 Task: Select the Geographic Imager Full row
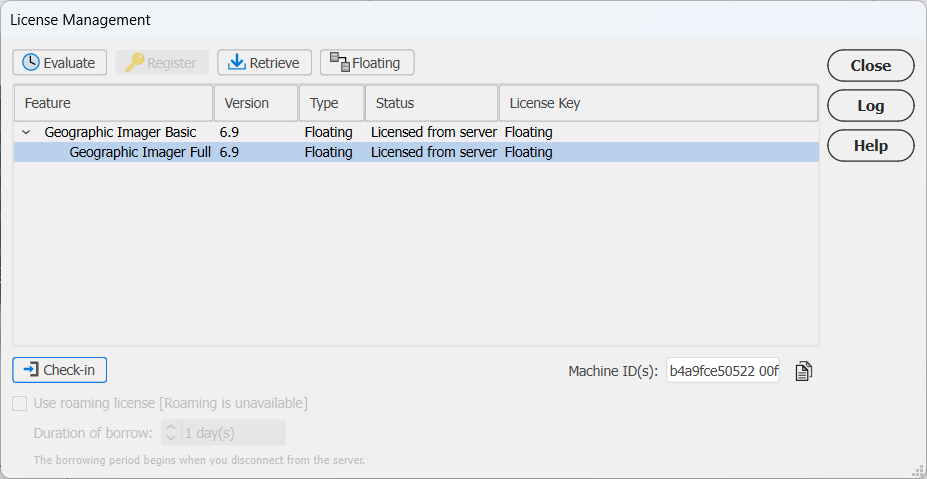(416, 153)
